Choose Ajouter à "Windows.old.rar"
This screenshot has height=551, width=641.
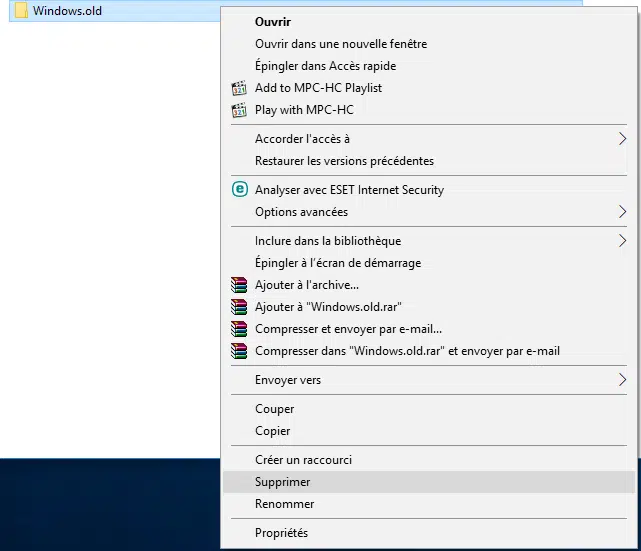429,307
